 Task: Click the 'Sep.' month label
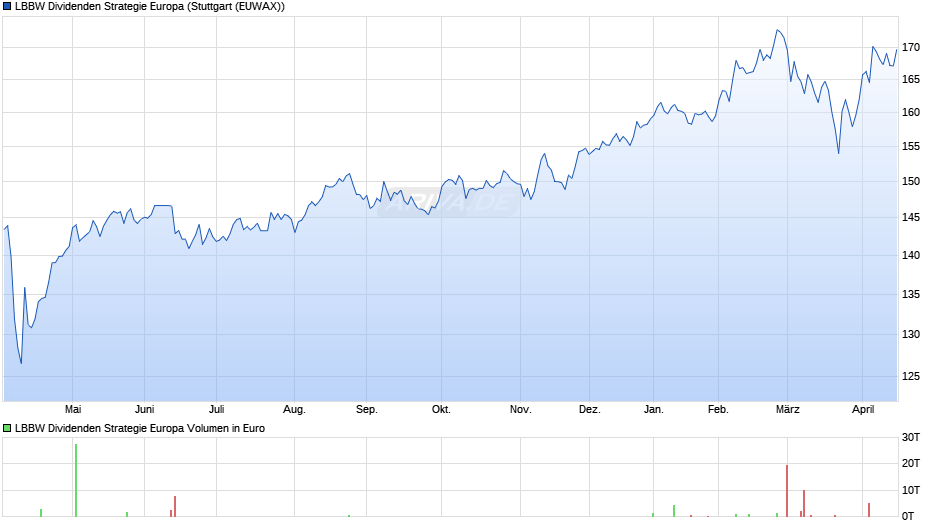[367, 409]
